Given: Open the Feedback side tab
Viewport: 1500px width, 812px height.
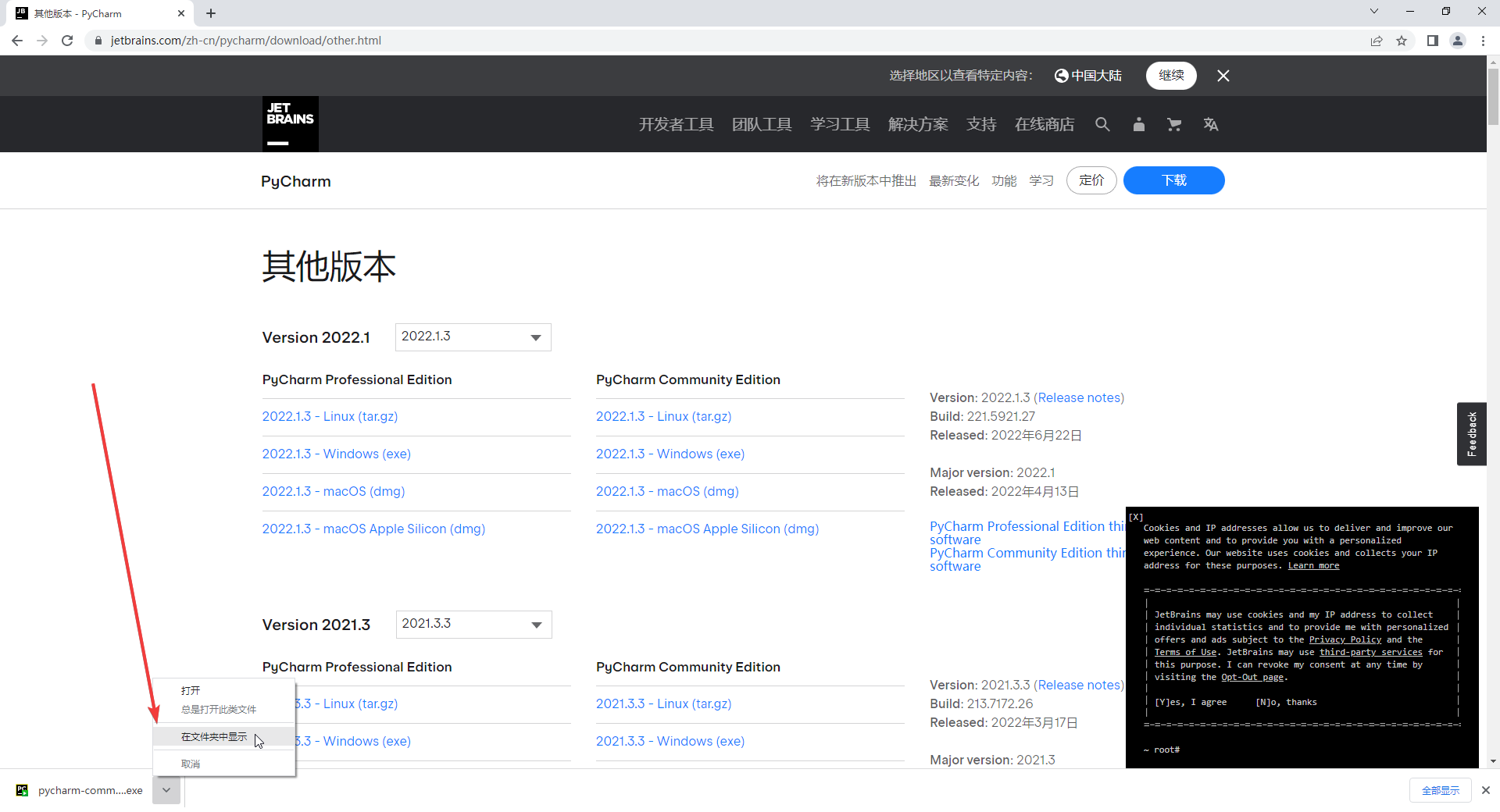Looking at the screenshot, I should pyautogui.click(x=1472, y=434).
